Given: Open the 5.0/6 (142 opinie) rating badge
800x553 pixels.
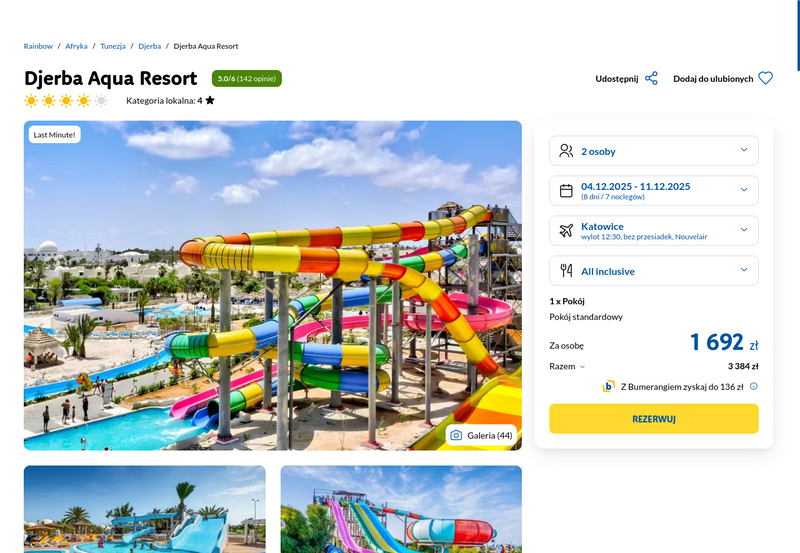Looking at the screenshot, I should point(246,79).
